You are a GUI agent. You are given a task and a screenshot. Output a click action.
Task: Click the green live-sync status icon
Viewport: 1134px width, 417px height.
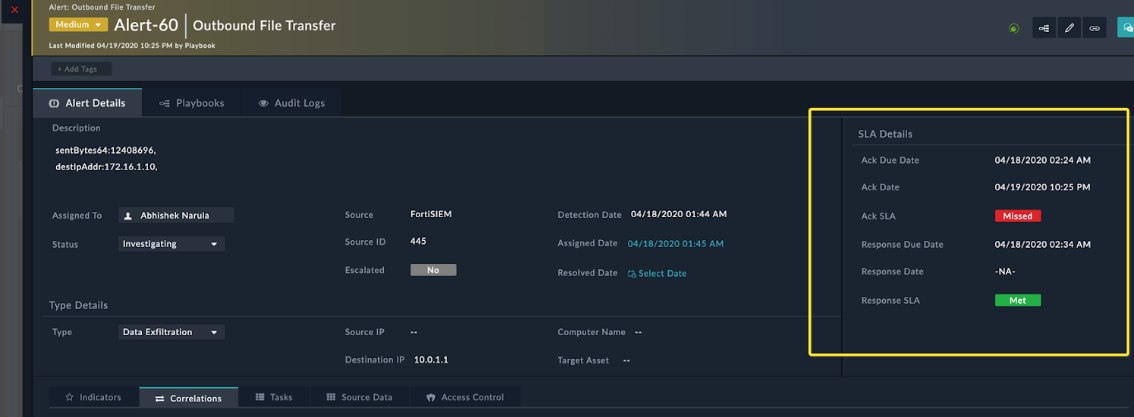coord(1014,28)
